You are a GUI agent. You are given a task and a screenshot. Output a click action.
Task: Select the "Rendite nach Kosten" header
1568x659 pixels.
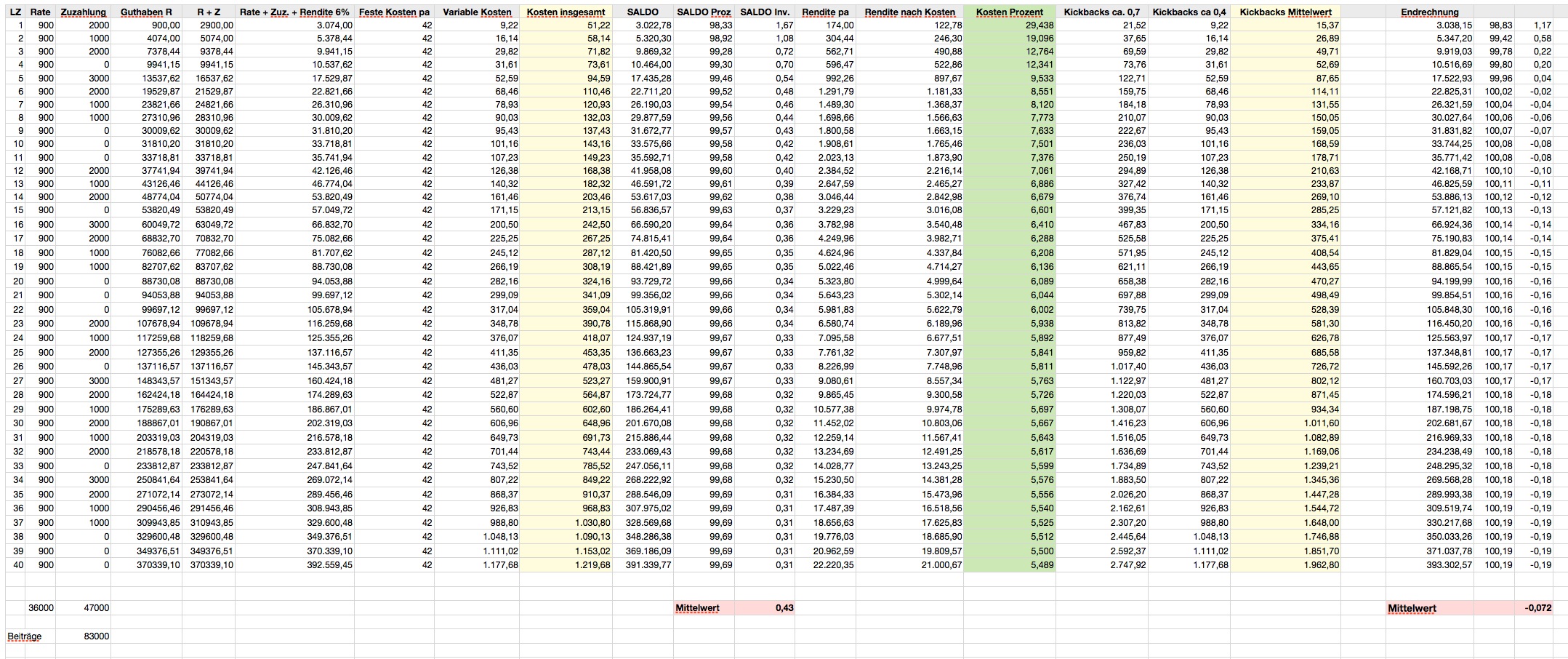point(909,12)
